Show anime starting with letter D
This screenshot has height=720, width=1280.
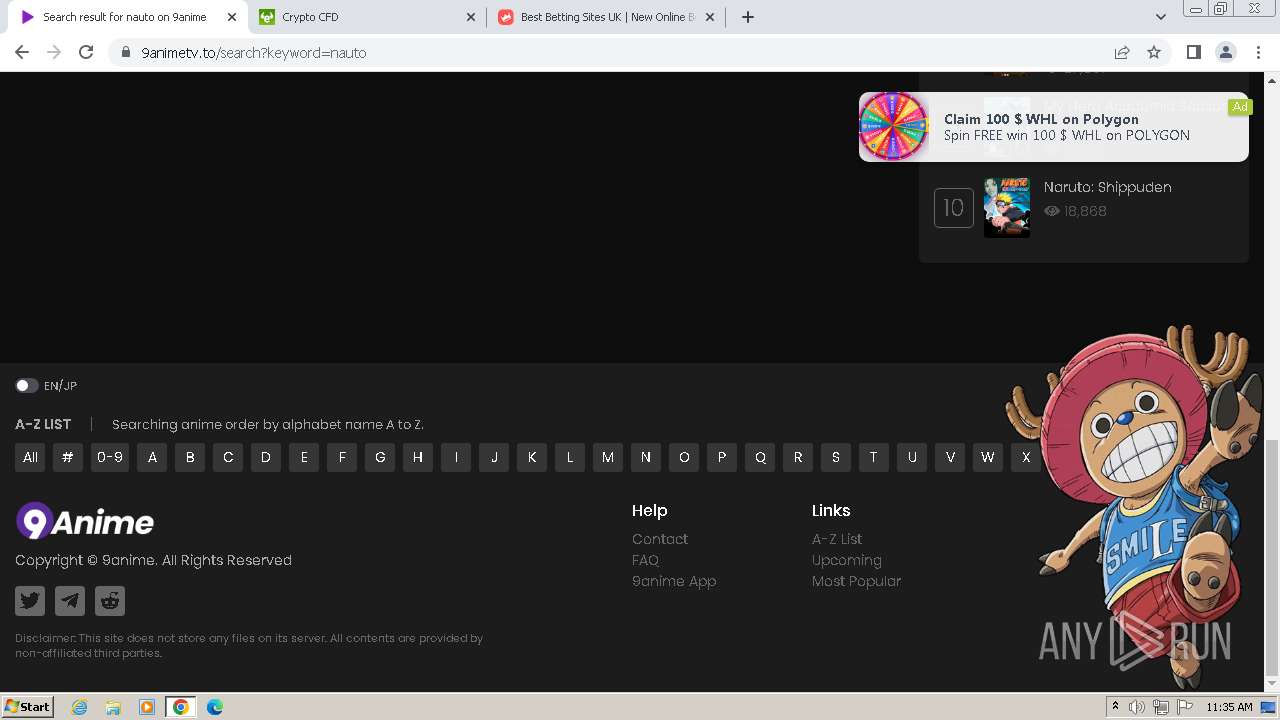[266, 457]
